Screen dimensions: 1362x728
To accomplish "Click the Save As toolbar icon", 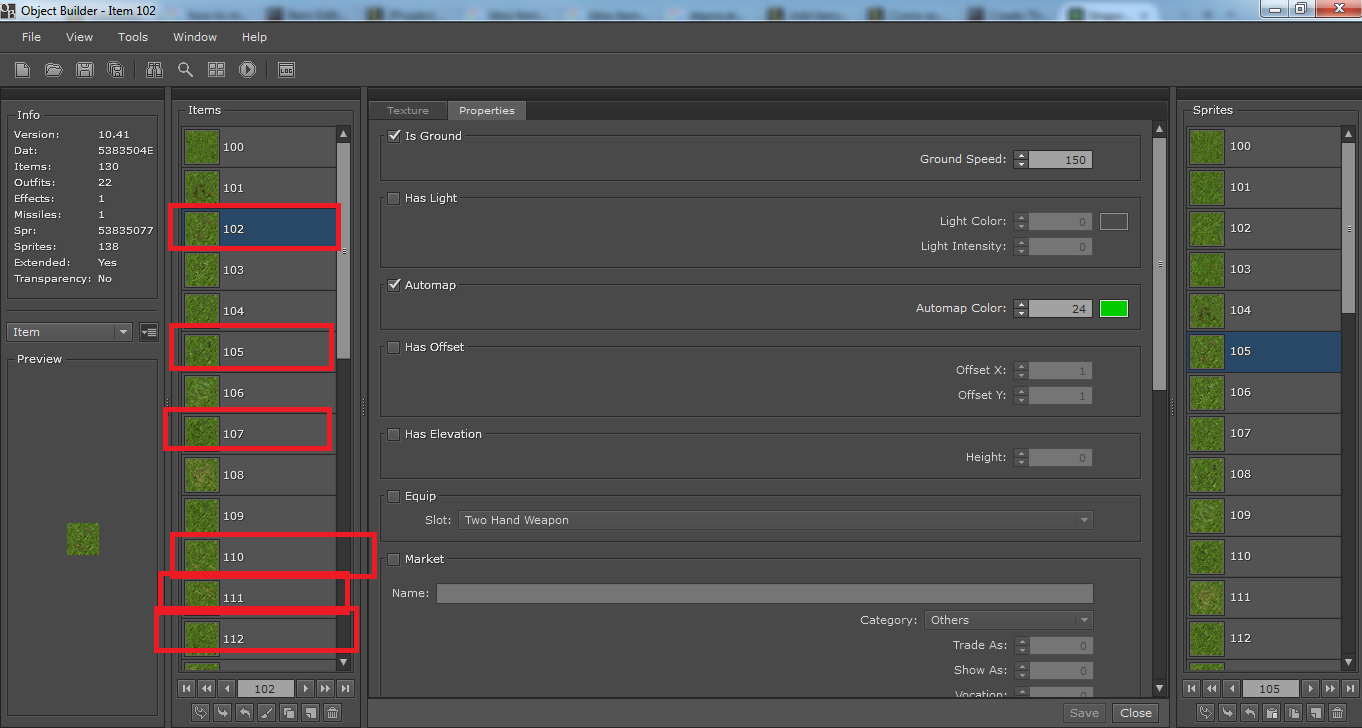I will (116, 69).
